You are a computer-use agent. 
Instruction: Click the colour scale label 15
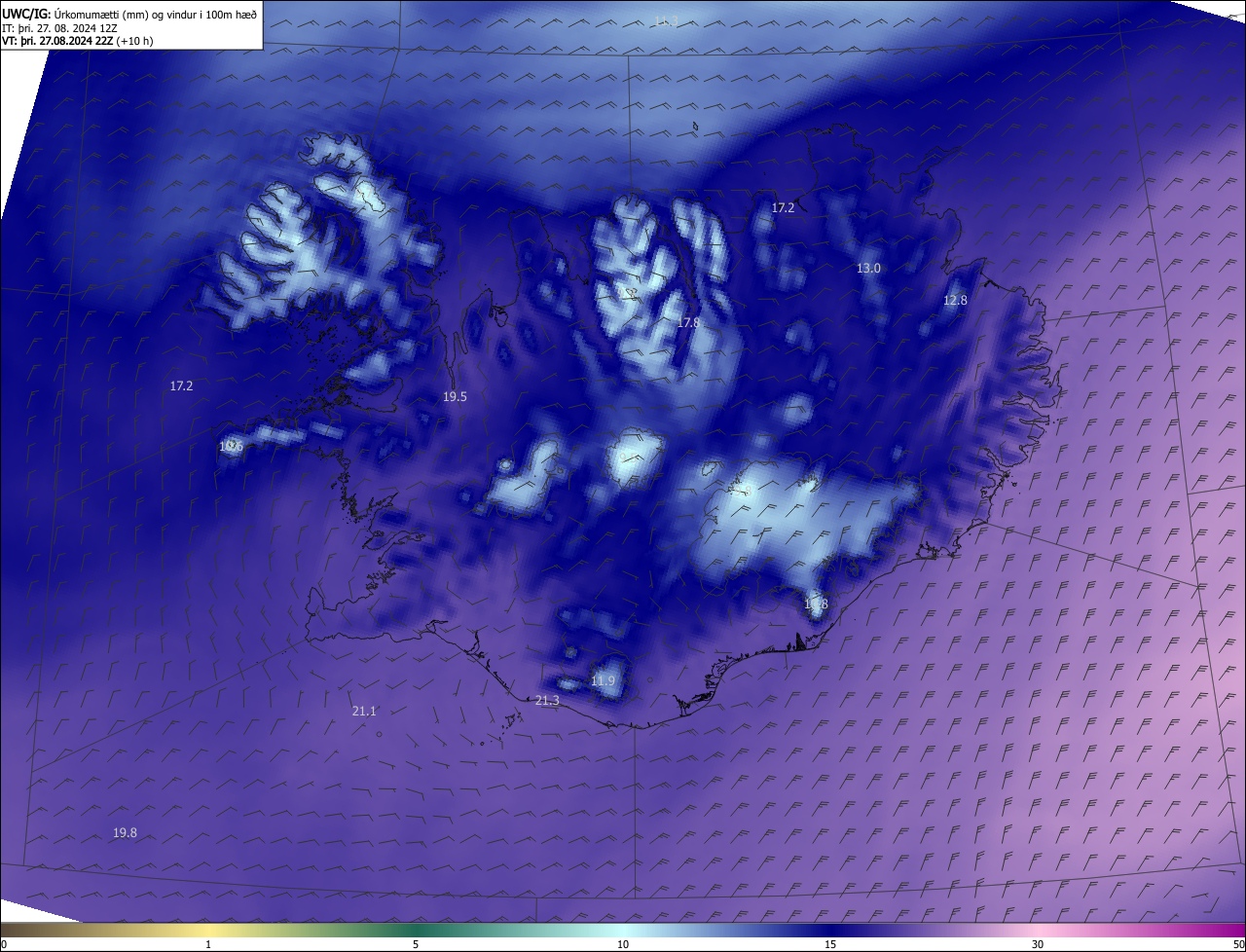(x=830, y=945)
